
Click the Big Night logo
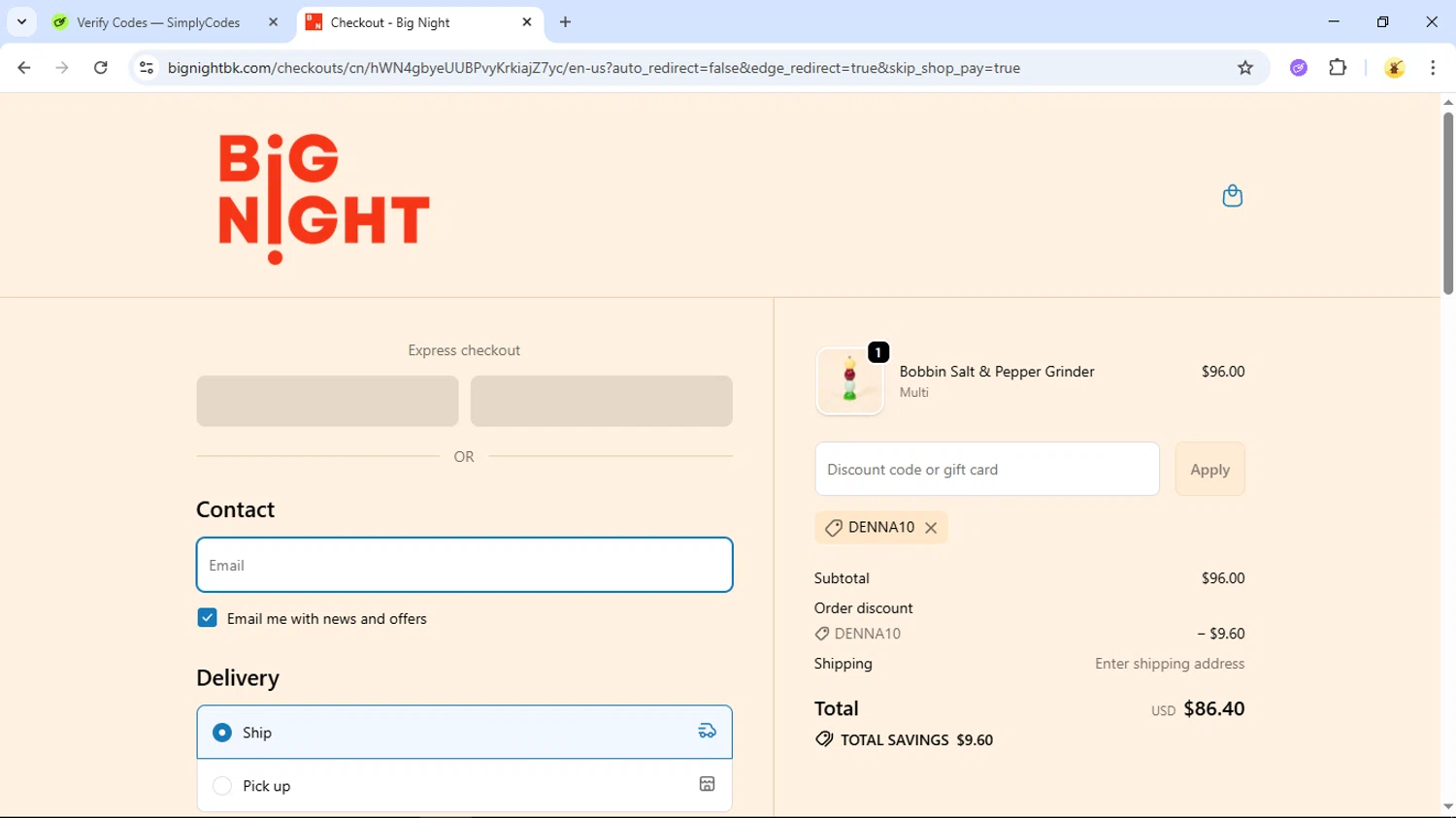[x=323, y=199]
